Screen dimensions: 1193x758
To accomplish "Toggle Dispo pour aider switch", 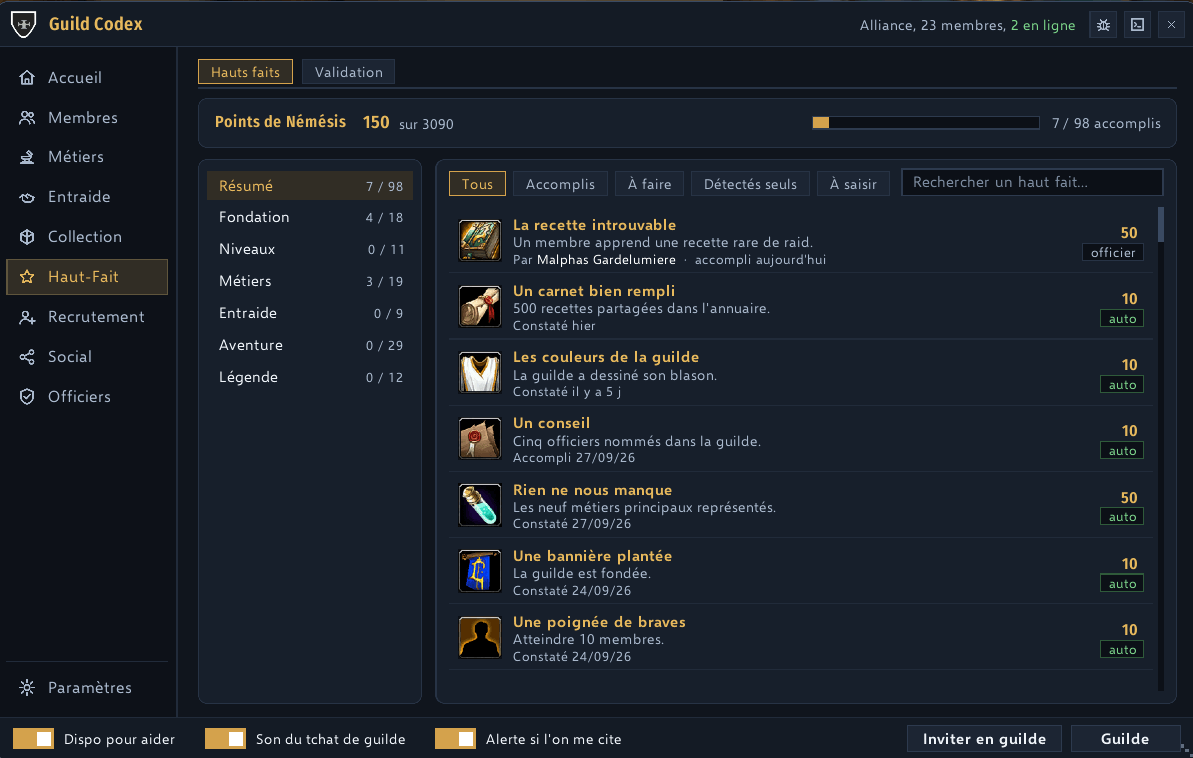I will point(33,739).
